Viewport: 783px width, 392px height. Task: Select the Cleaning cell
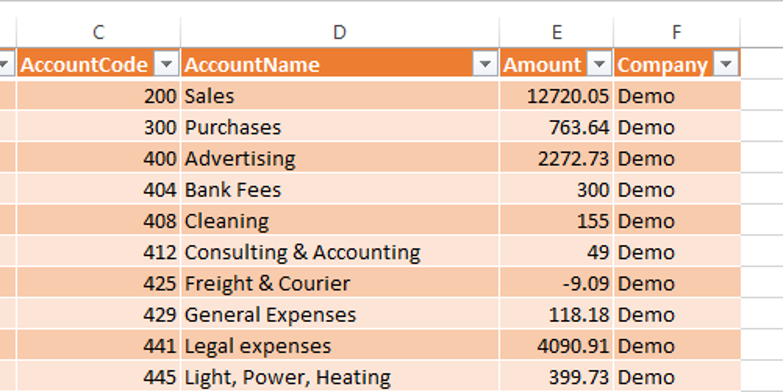[340, 221]
